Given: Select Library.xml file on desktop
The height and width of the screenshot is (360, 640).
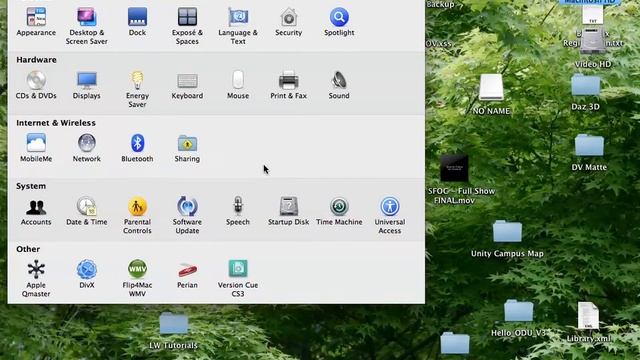Looking at the screenshot, I should tap(588, 316).
